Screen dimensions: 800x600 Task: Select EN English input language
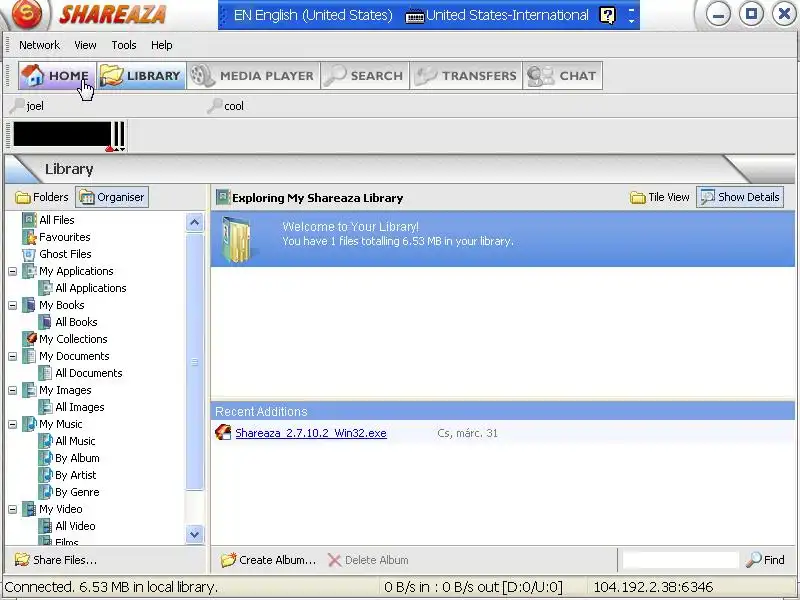313,15
